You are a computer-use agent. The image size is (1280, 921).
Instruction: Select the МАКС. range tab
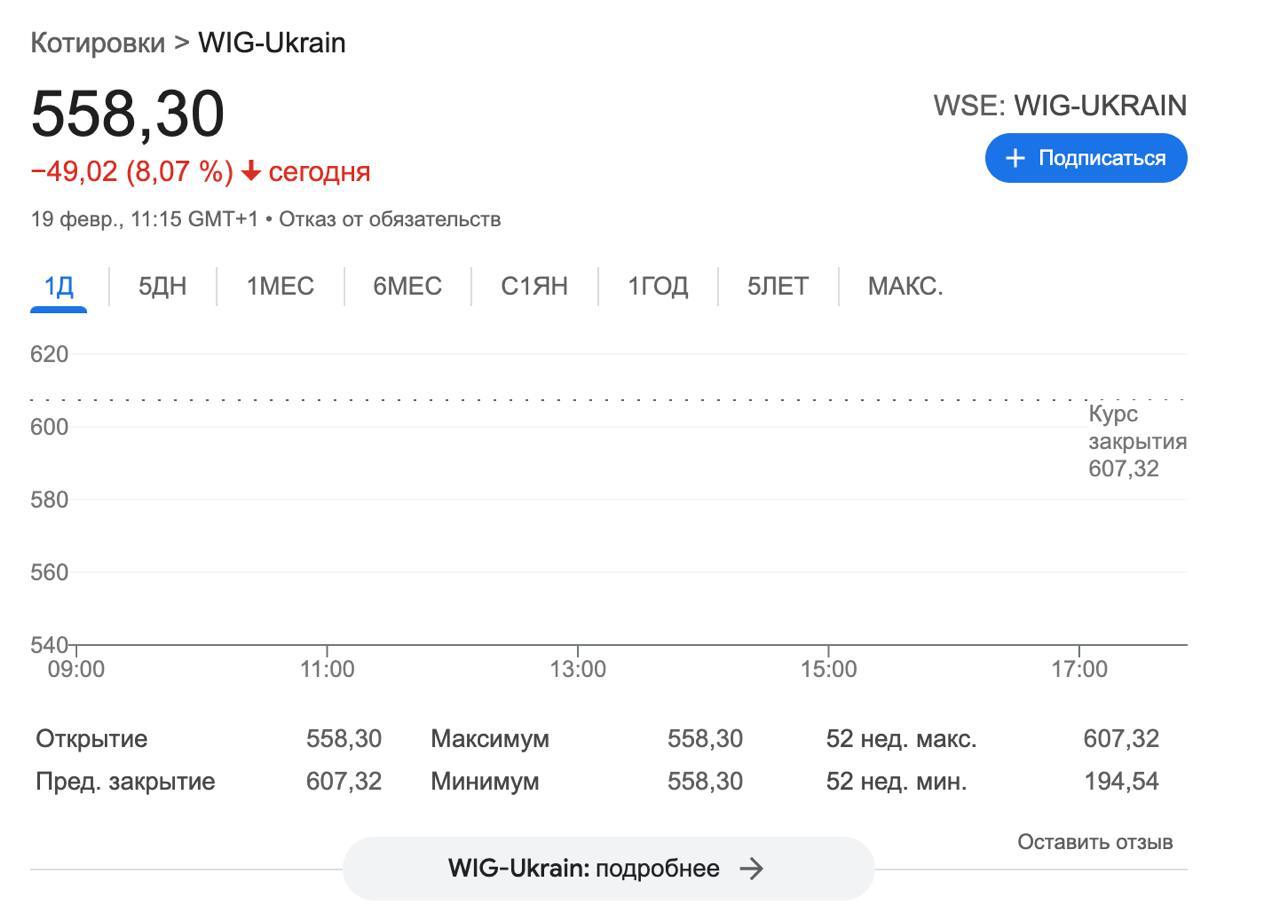[905, 286]
